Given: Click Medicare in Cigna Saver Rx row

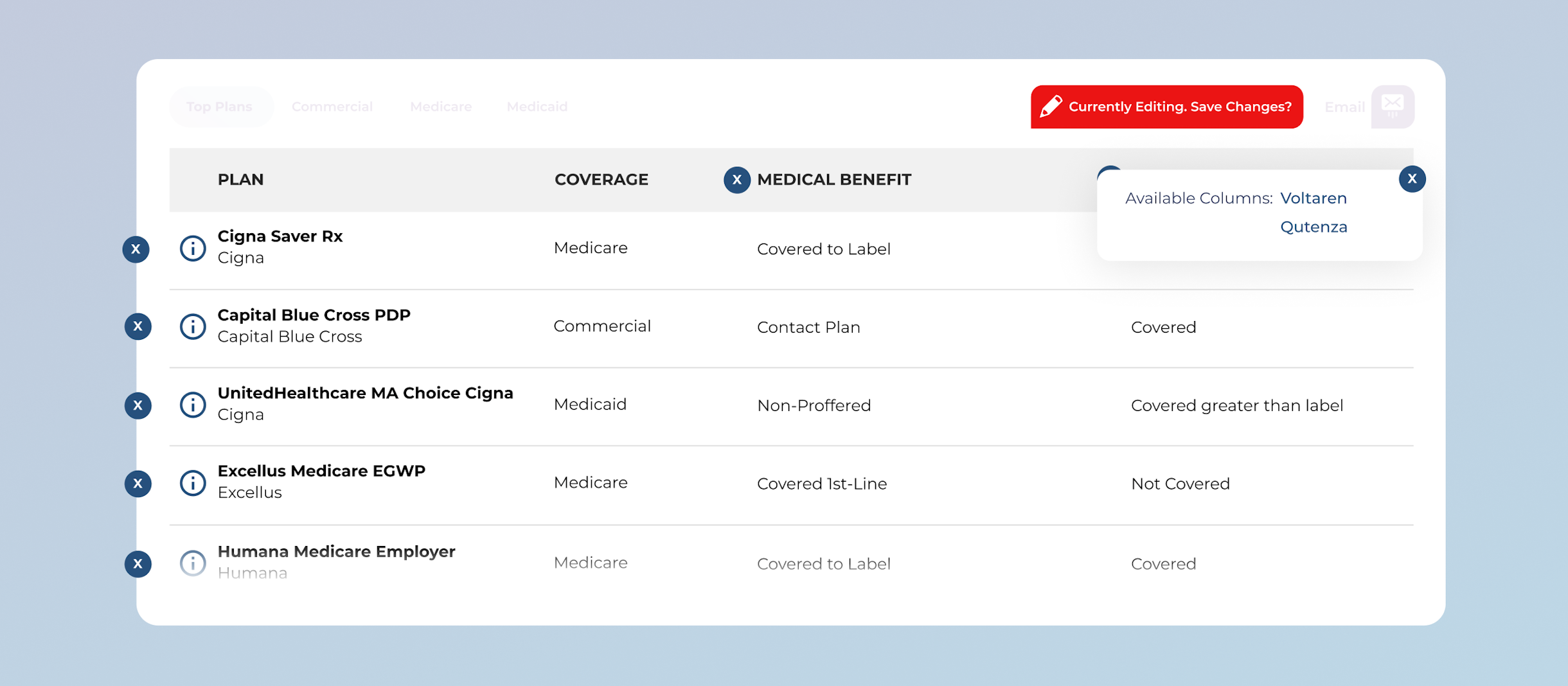Looking at the screenshot, I should click(591, 248).
